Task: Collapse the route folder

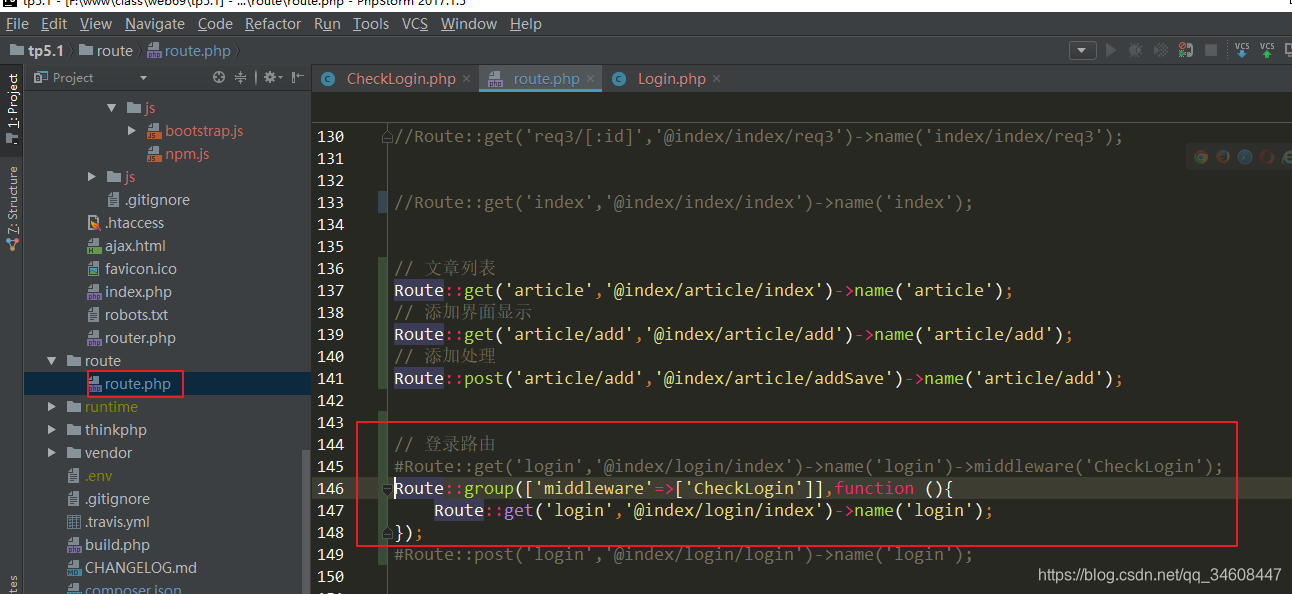Action: click(51, 361)
